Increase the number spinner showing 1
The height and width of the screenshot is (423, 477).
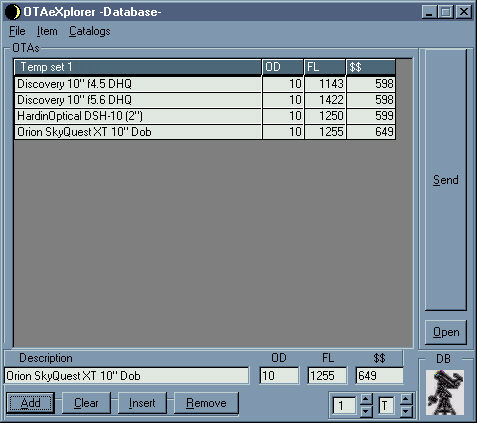[x=366, y=399]
